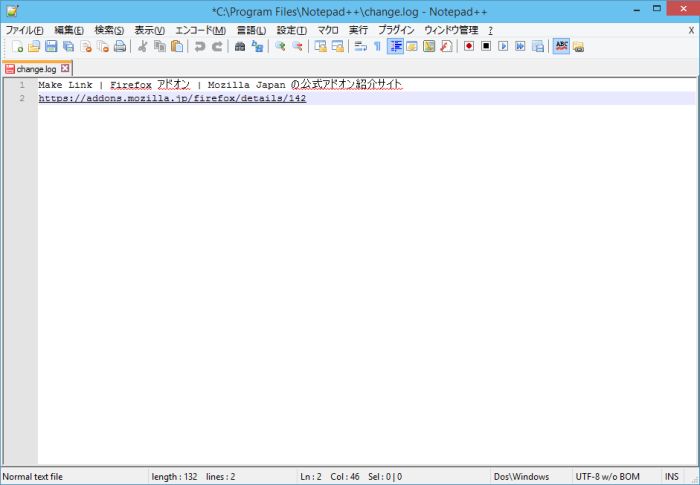700x485 pixels.
Task: Close the document with menu bar X
Action: (x=691, y=30)
